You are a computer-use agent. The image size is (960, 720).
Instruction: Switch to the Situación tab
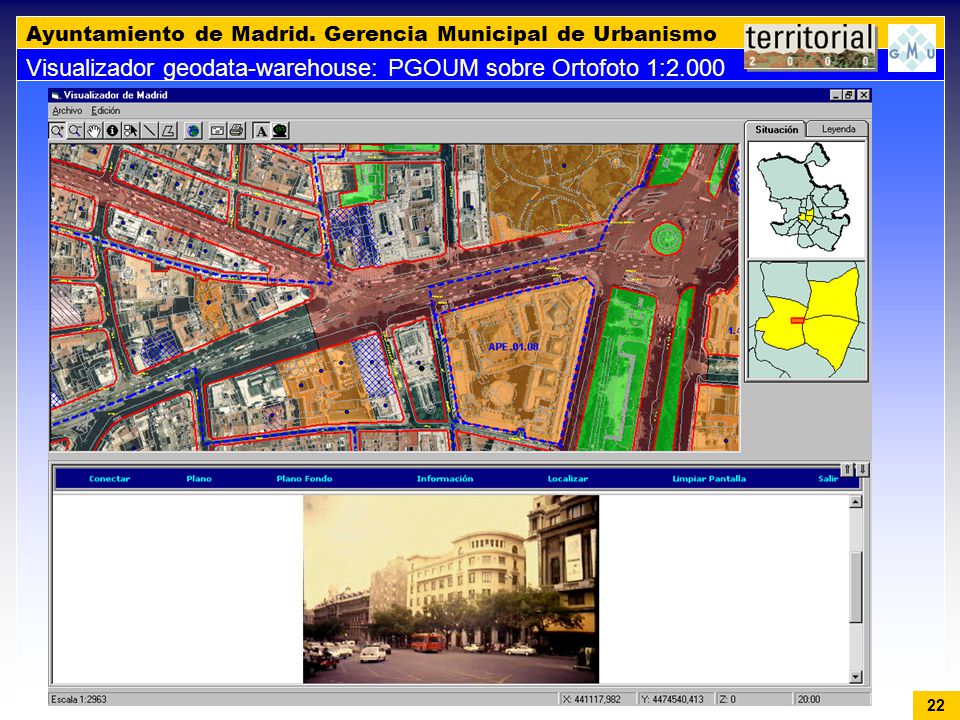pyautogui.click(x=776, y=129)
